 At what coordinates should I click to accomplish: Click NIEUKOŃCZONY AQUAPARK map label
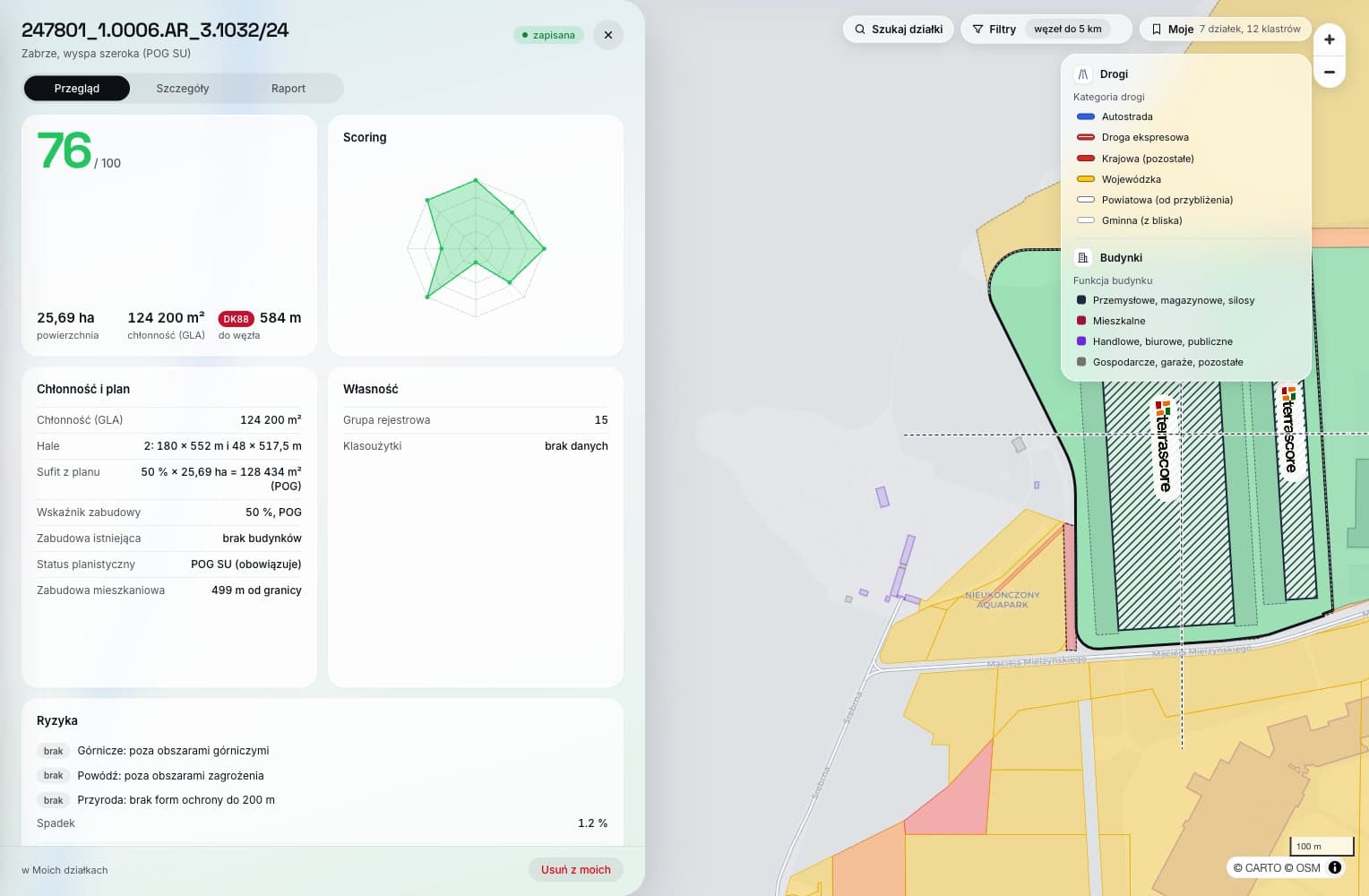[x=1003, y=599]
